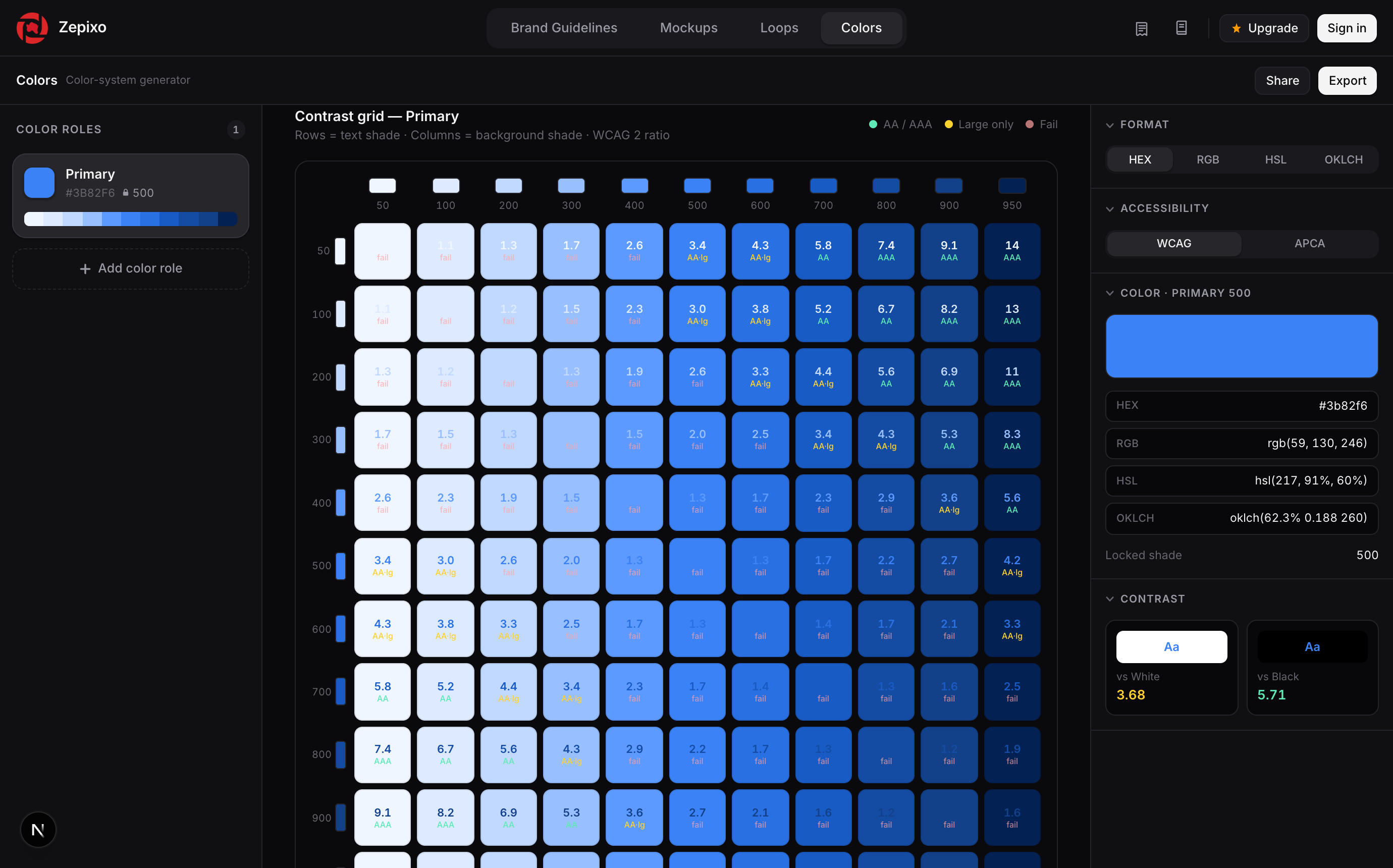Select the Primary color role card
This screenshot has height=868, width=1393.
[x=131, y=196]
